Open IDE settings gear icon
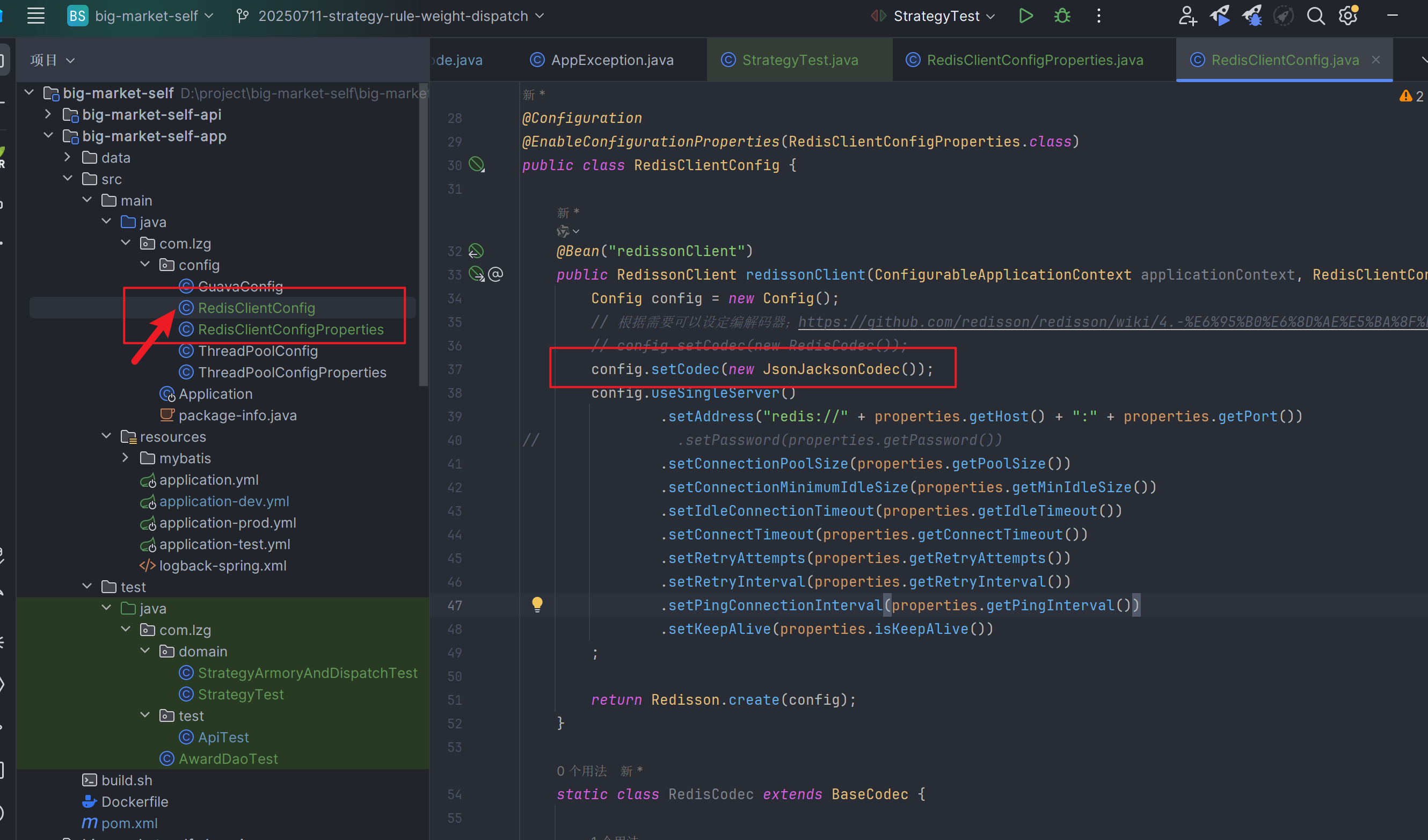The height and width of the screenshot is (840, 1428). (x=1348, y=16)
